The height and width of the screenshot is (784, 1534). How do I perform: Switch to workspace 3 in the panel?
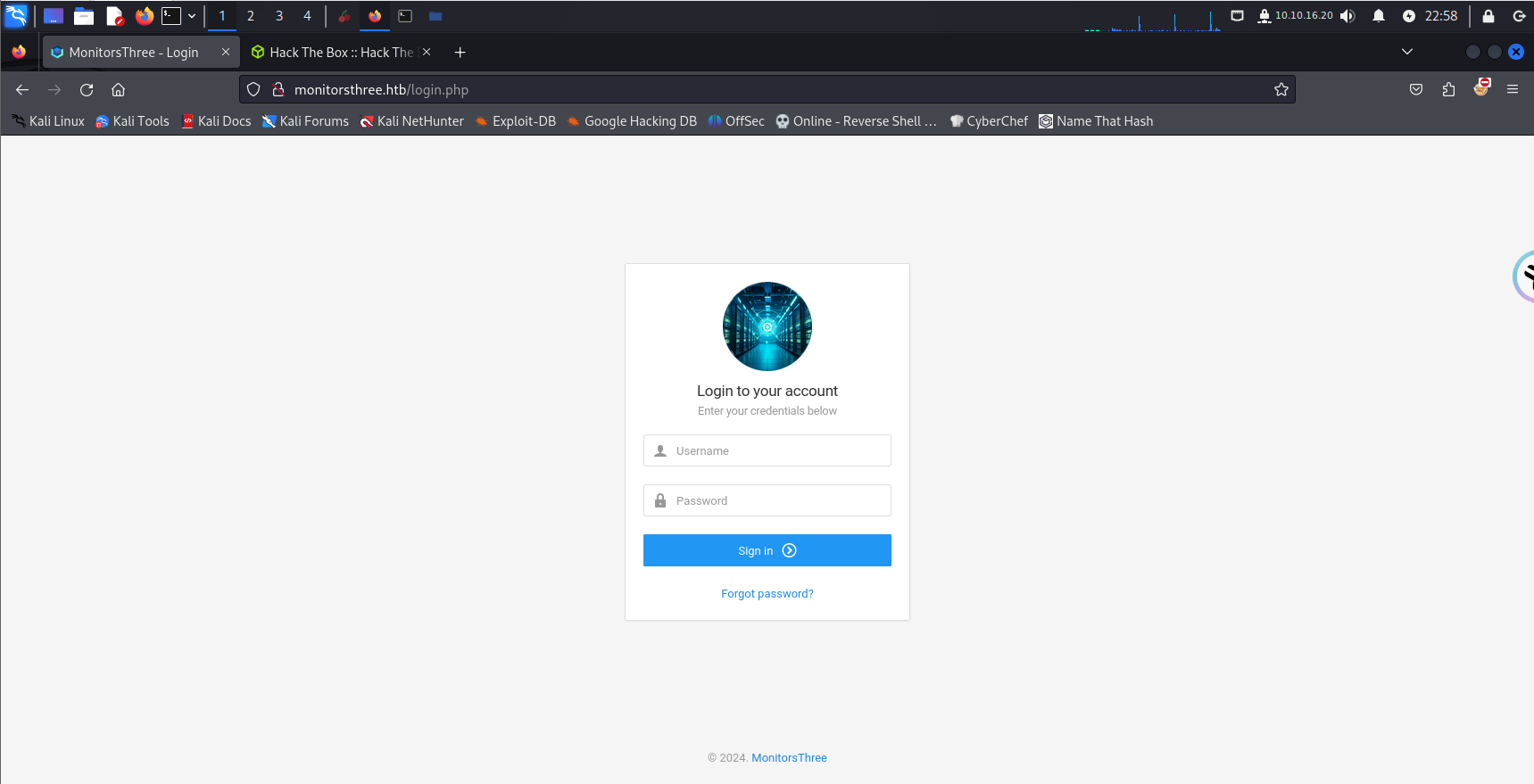tap(279, 16)
